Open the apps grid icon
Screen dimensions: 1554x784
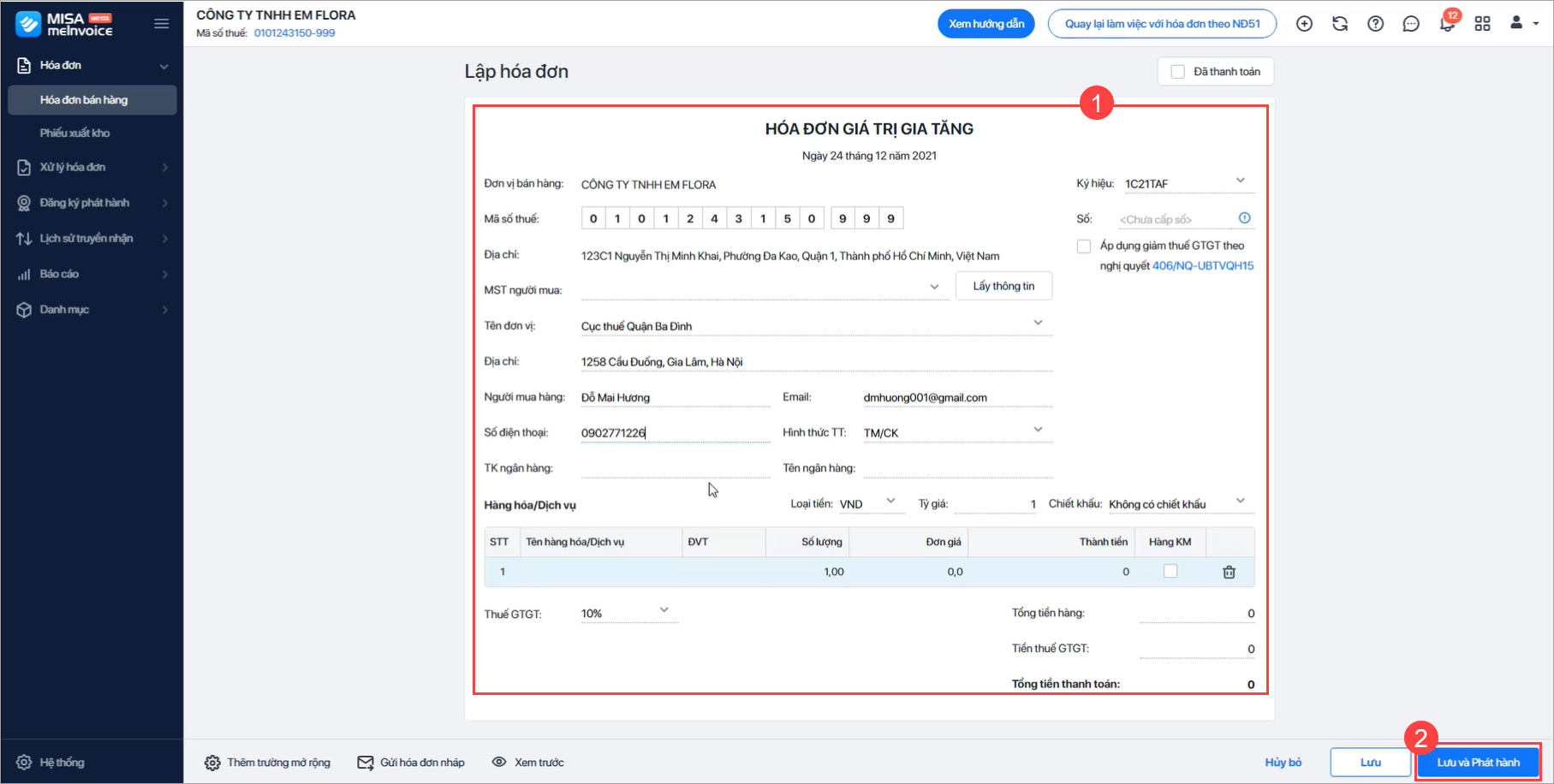click(x=1483, y=24)
